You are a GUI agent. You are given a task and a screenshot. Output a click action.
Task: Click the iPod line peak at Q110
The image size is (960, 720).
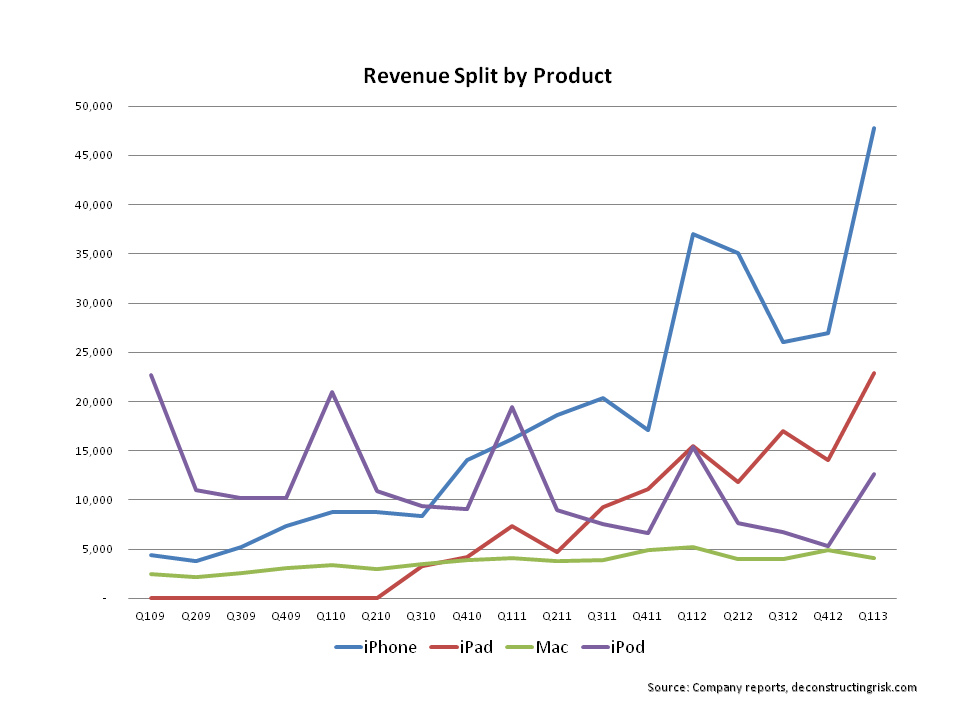coord(331,392)
